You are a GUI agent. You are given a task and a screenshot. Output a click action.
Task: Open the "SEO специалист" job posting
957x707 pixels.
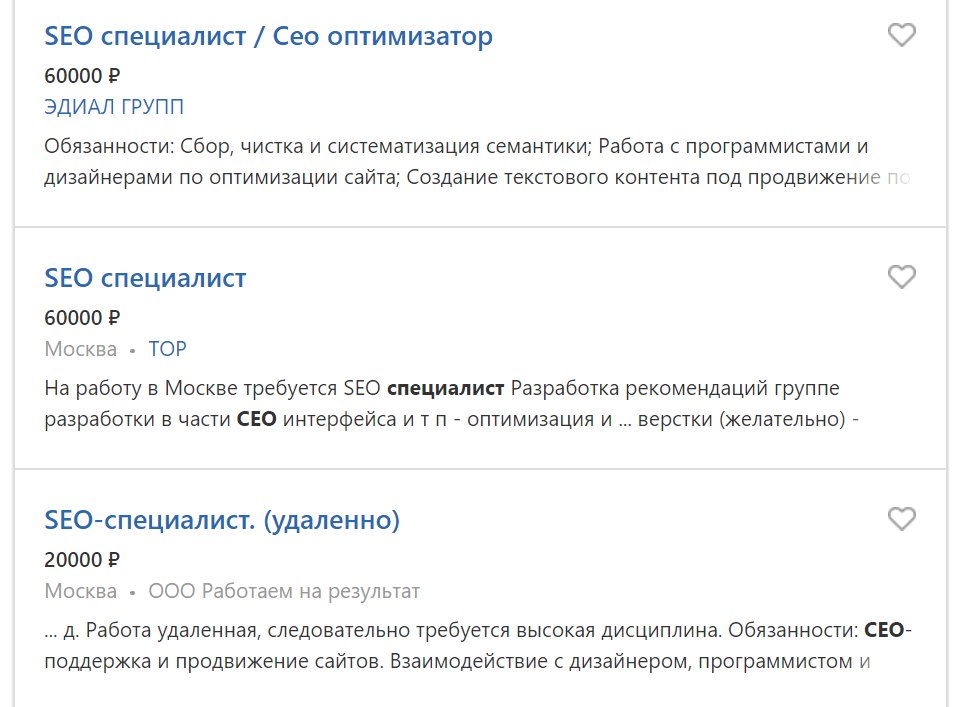tap(145, 277)
